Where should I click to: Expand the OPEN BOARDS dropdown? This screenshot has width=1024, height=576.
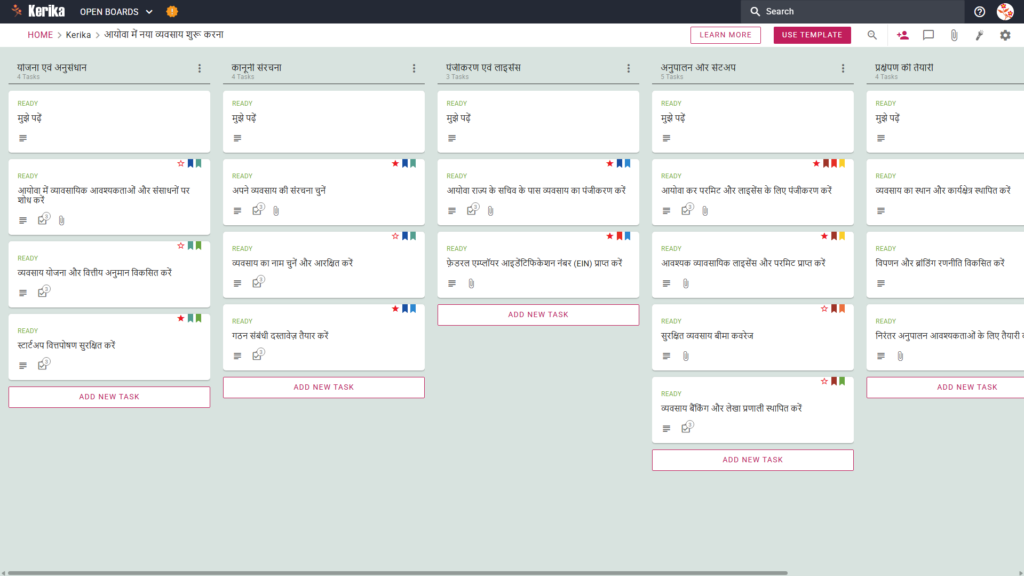116,12
